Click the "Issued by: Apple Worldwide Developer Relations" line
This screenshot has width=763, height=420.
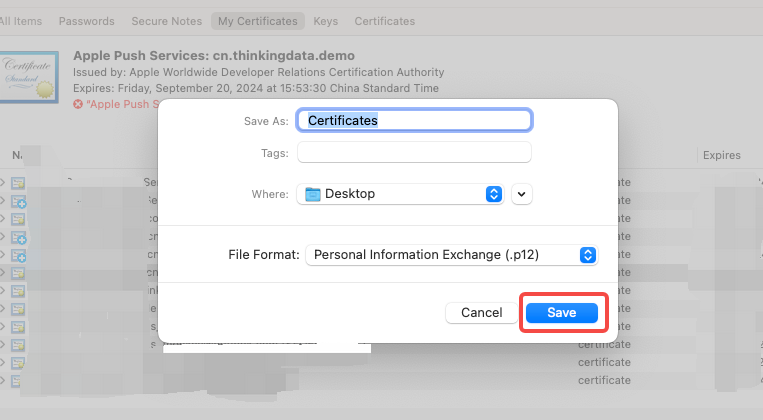258,72
